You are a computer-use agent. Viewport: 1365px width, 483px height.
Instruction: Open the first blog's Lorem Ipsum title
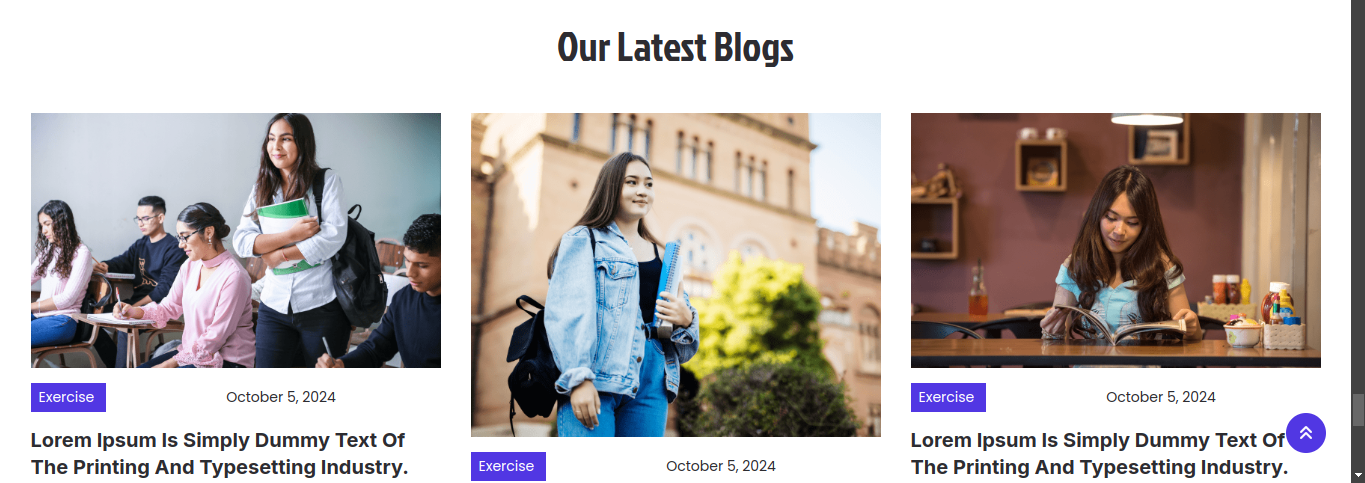(220, 454)
